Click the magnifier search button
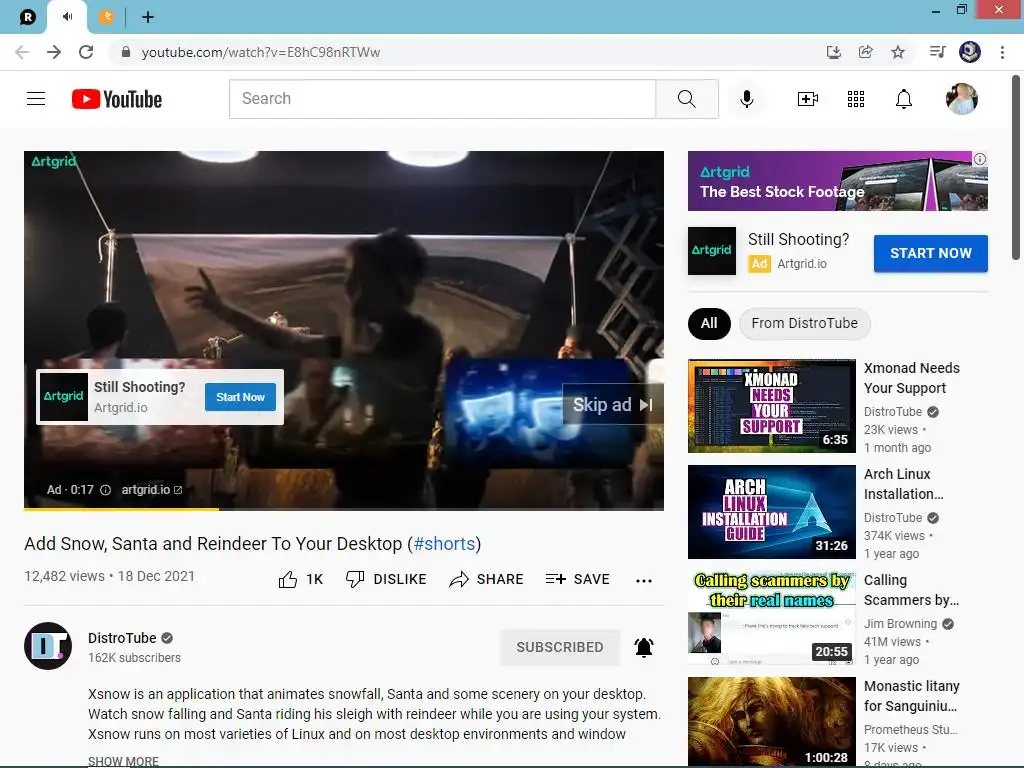Viewport: 1024px width, 768px height. [x=687, y=99]
